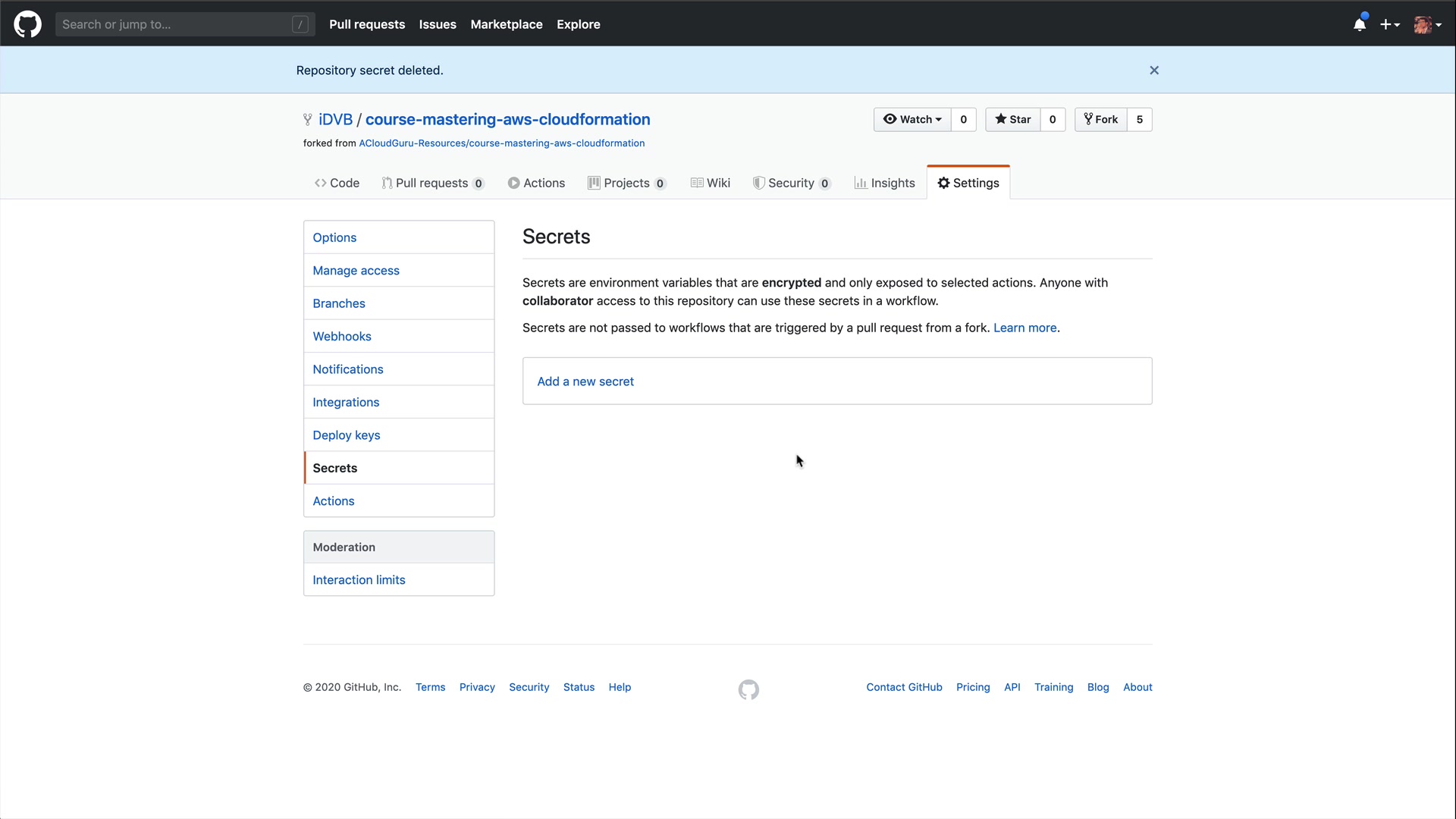Open the plus create-new dropdown menu
1456x819 pixels.
[1389, 24]
